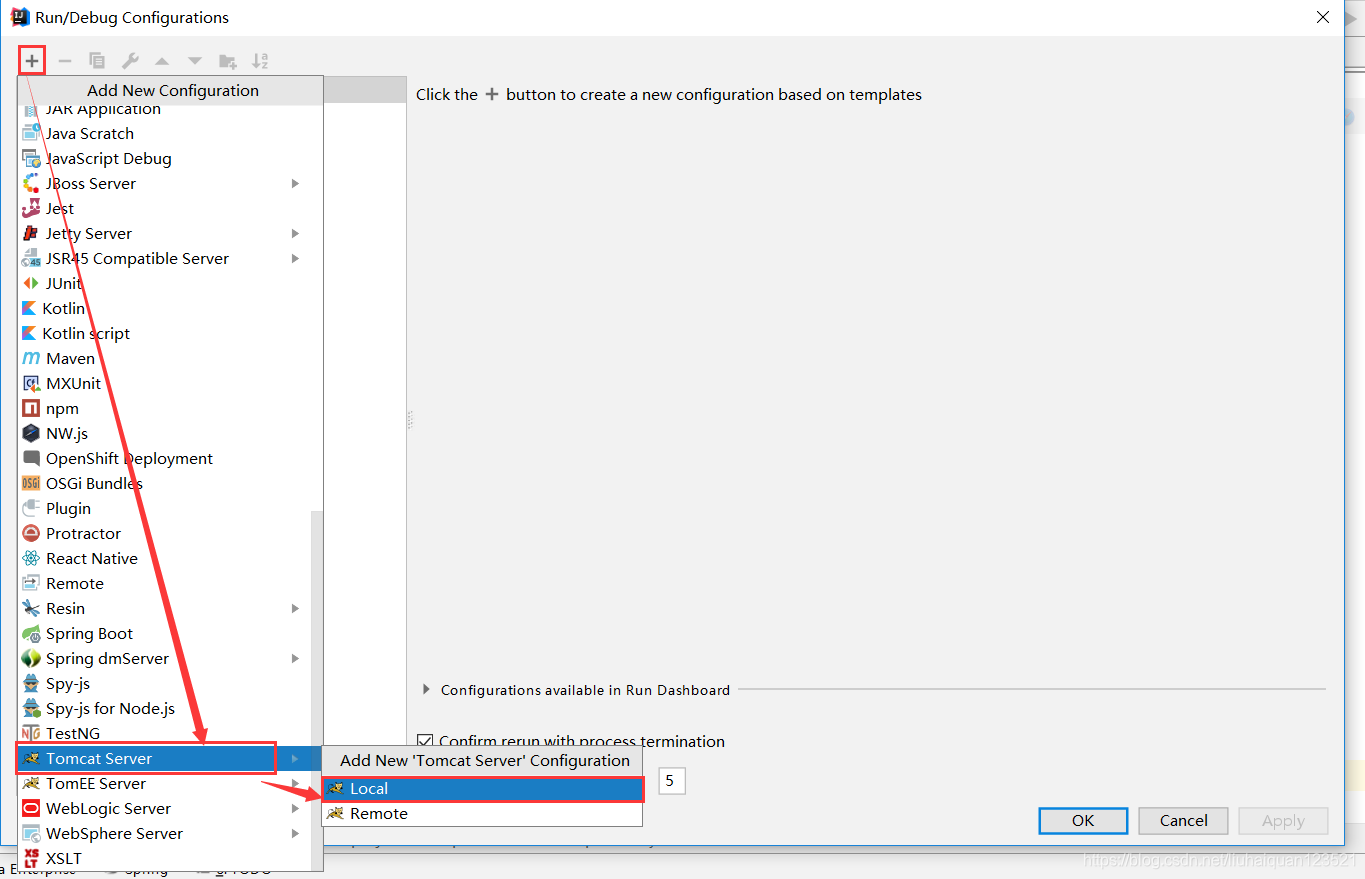This screenshot has width=1365, height=879.
Task: Expand WebLogic Server submenu arrow
Action: (295, 808)
